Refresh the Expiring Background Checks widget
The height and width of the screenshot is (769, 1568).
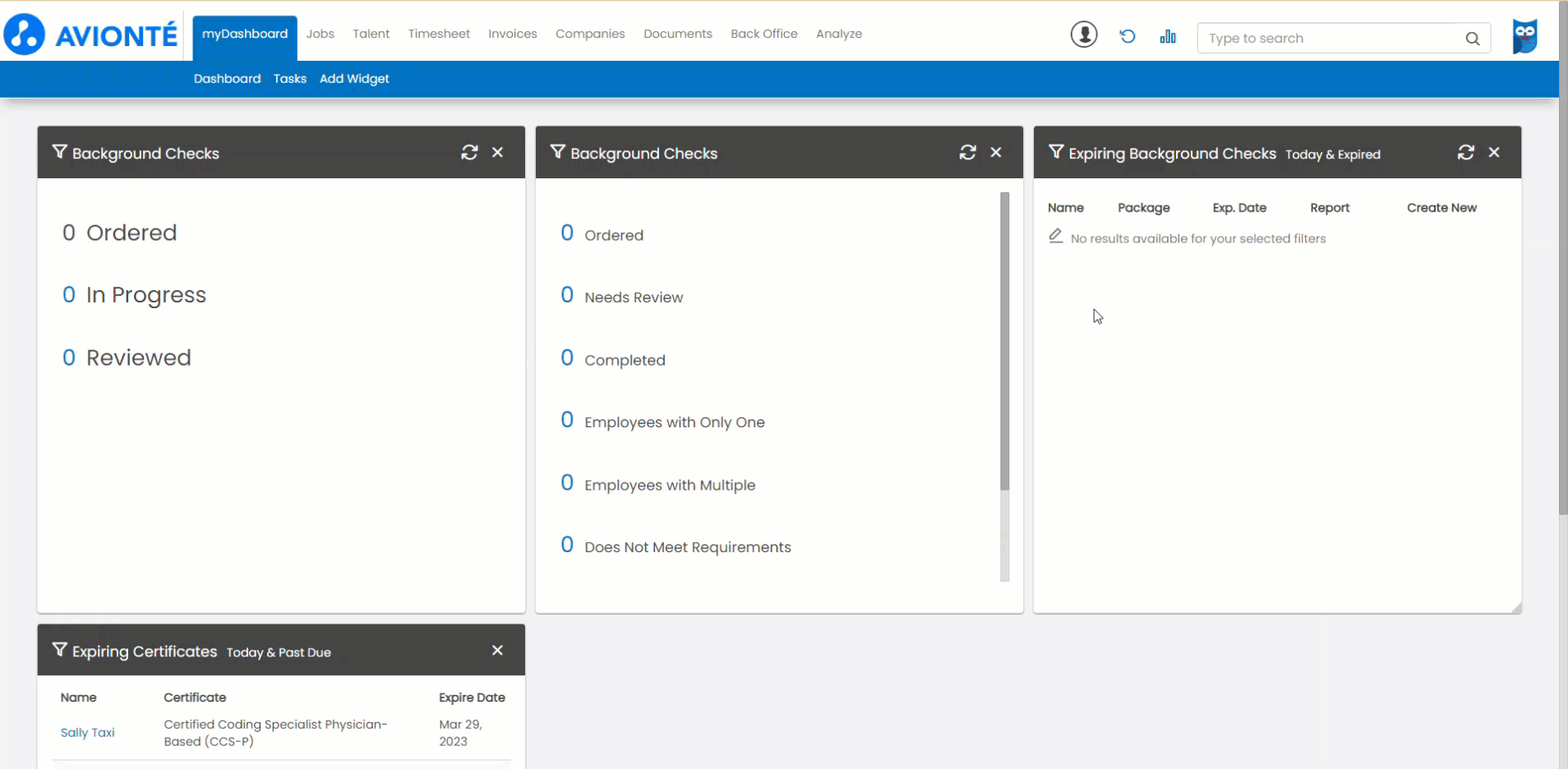click(1465, 153)
